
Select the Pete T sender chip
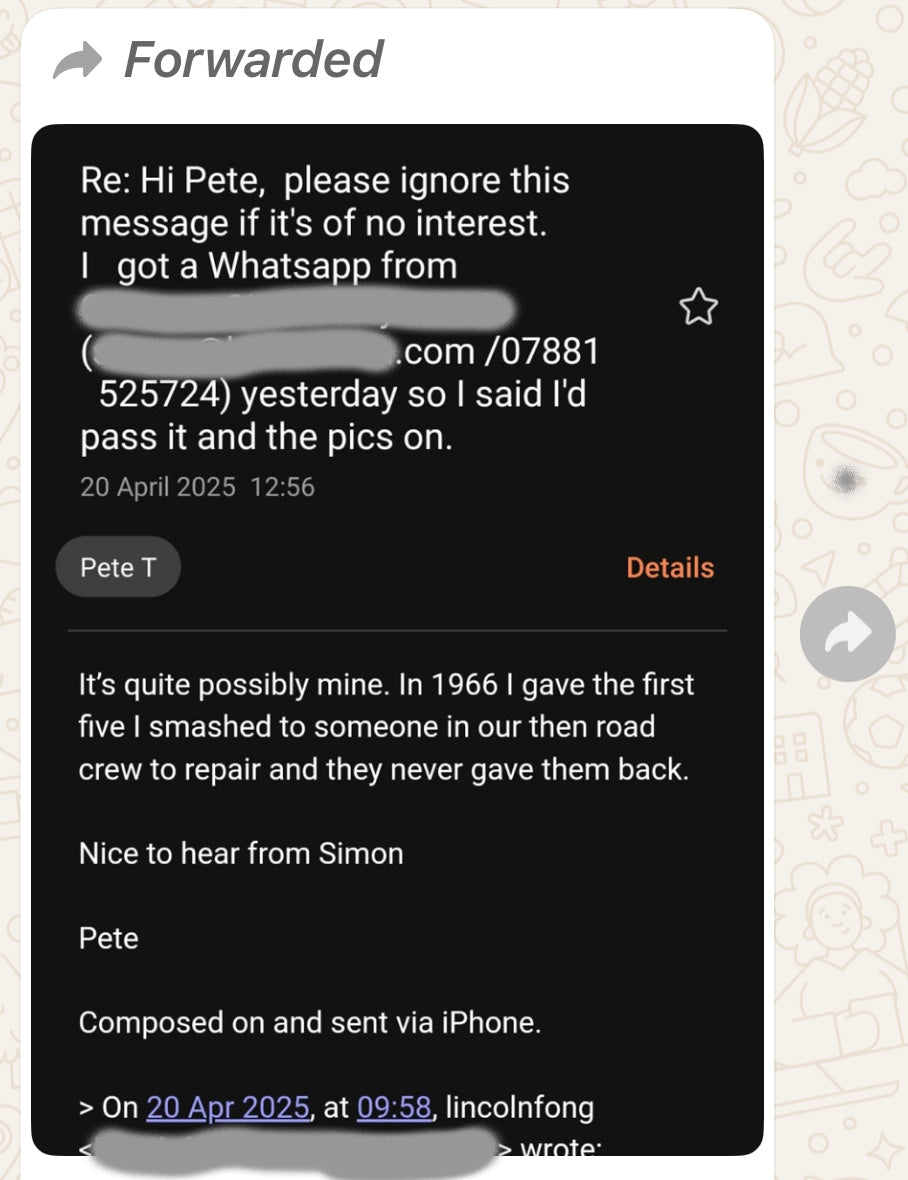coord(118,567)
